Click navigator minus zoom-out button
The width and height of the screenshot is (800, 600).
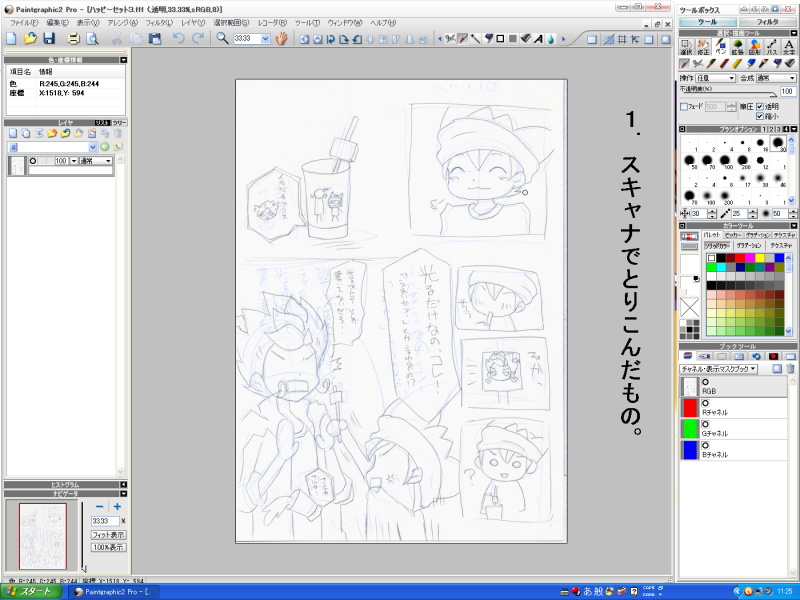click(x=100, y=507)
